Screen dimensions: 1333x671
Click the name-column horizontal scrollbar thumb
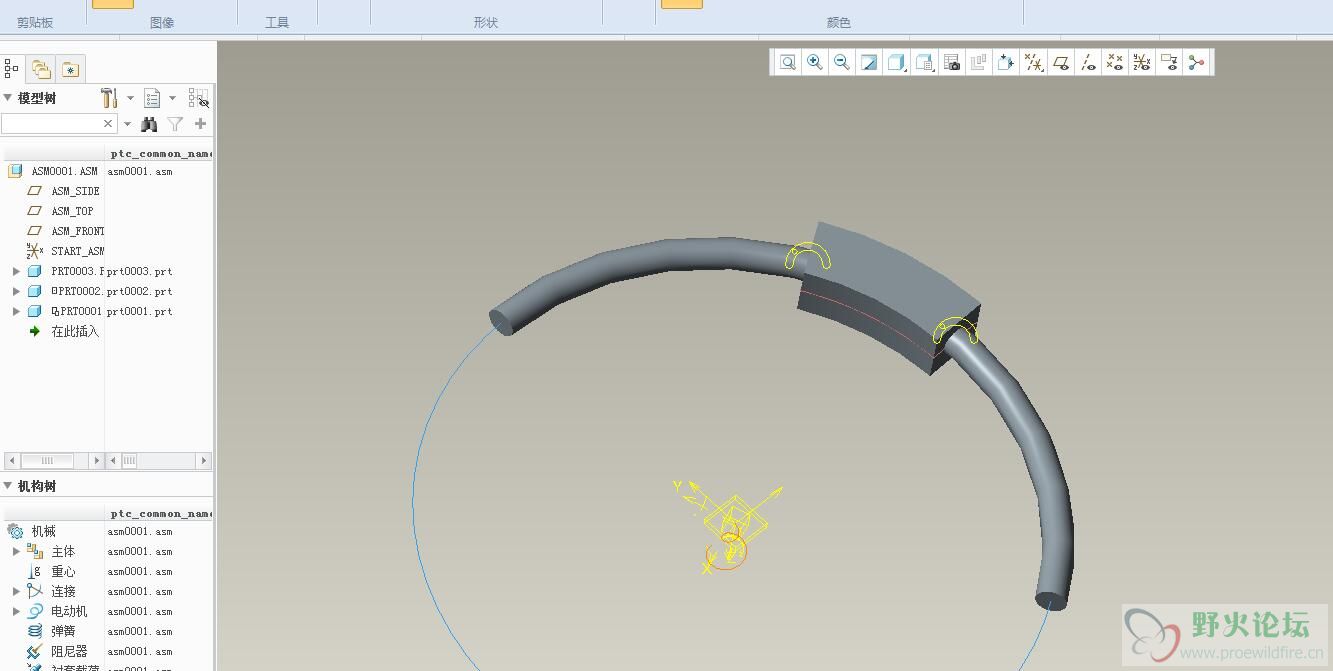coord(48,461)
